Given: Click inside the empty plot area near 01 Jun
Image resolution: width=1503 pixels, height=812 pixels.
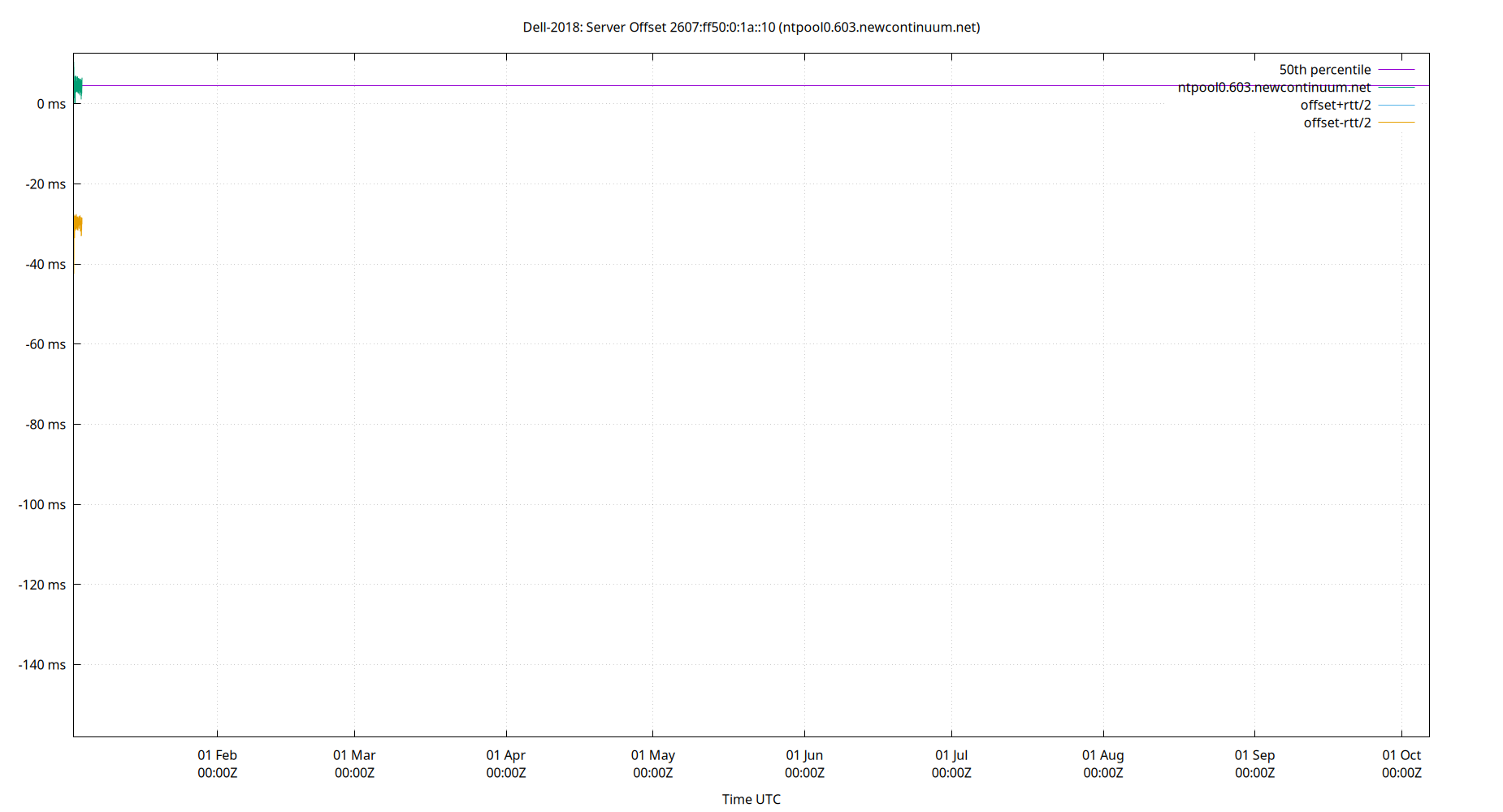Looking at the screenshot, I should click(804, 406).
